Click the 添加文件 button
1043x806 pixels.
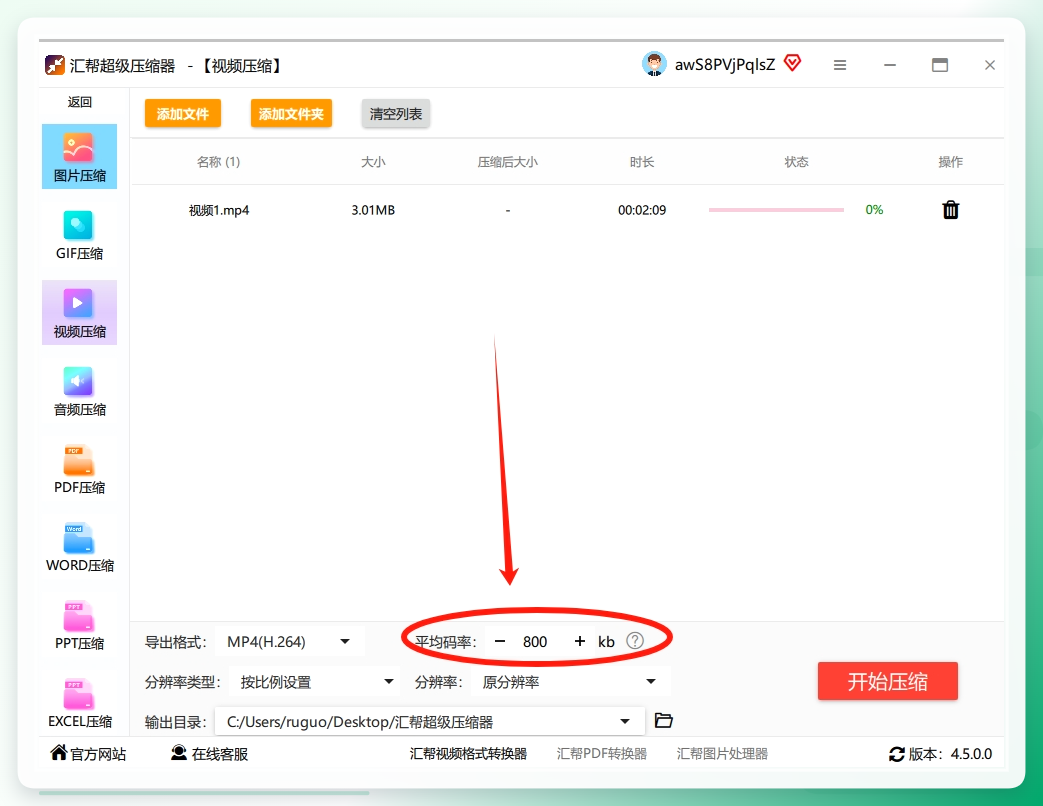pos(183,114)
